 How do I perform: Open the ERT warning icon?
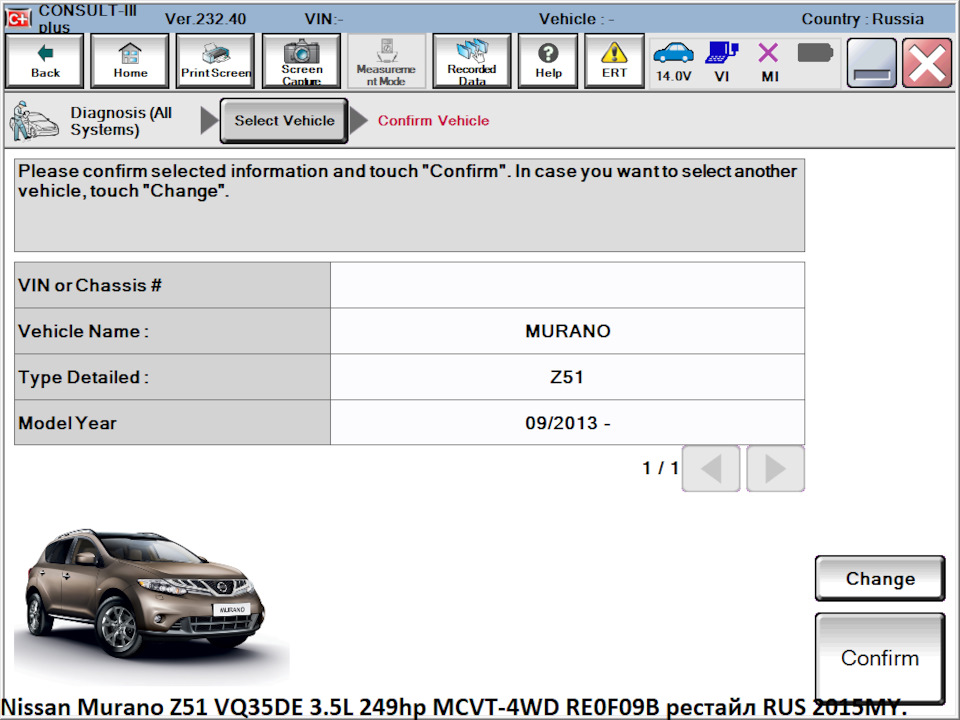click(x=613, y=60)
